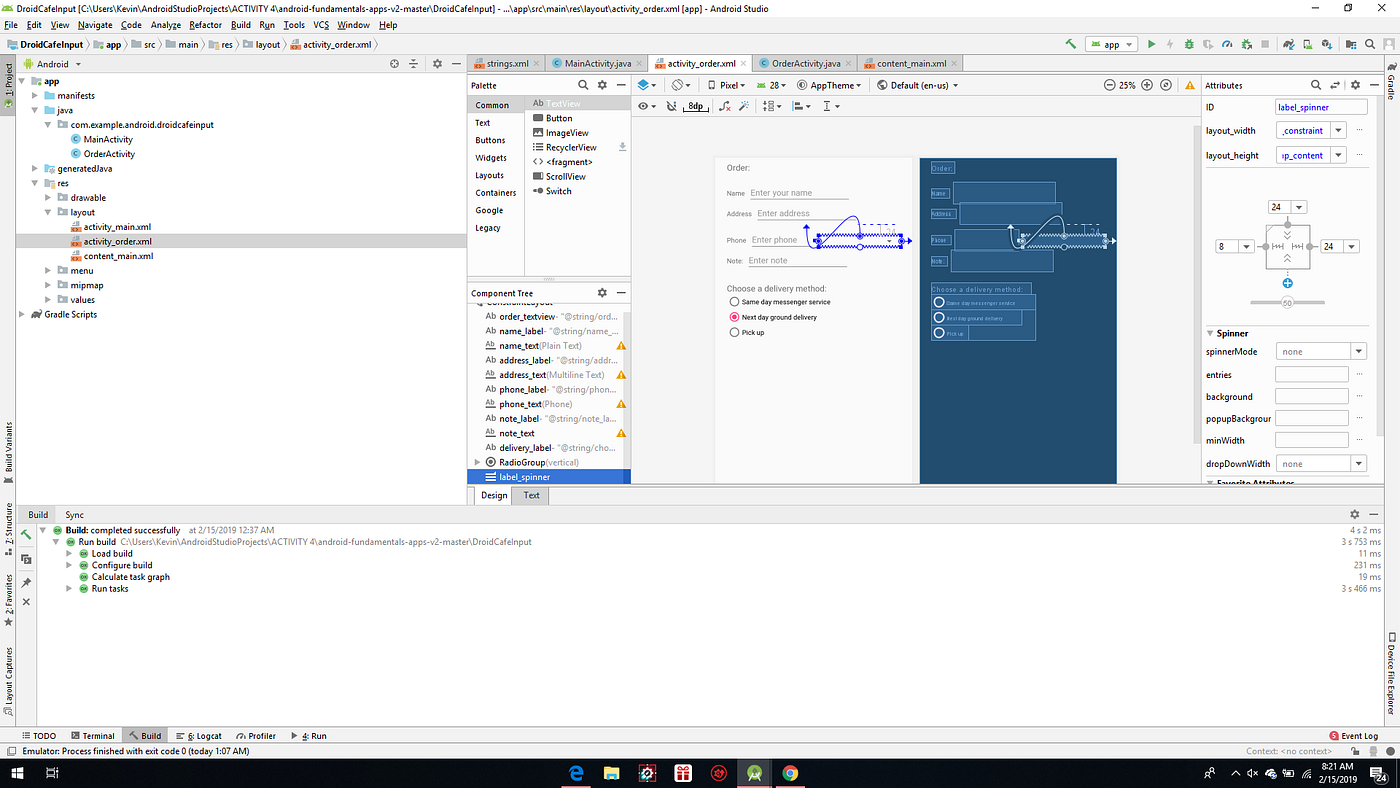Click Search Everywhere magnifier in main toolbar
Viewport: 1400px width, 788px height.
point(1370,44)
